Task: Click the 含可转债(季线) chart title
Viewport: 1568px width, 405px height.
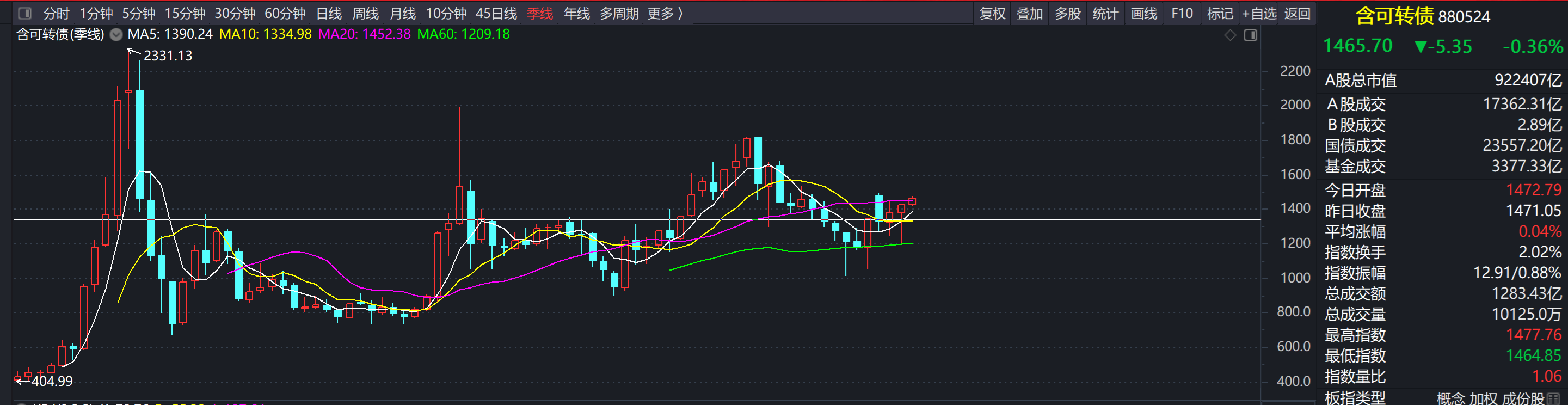Action: click(60, 35)
